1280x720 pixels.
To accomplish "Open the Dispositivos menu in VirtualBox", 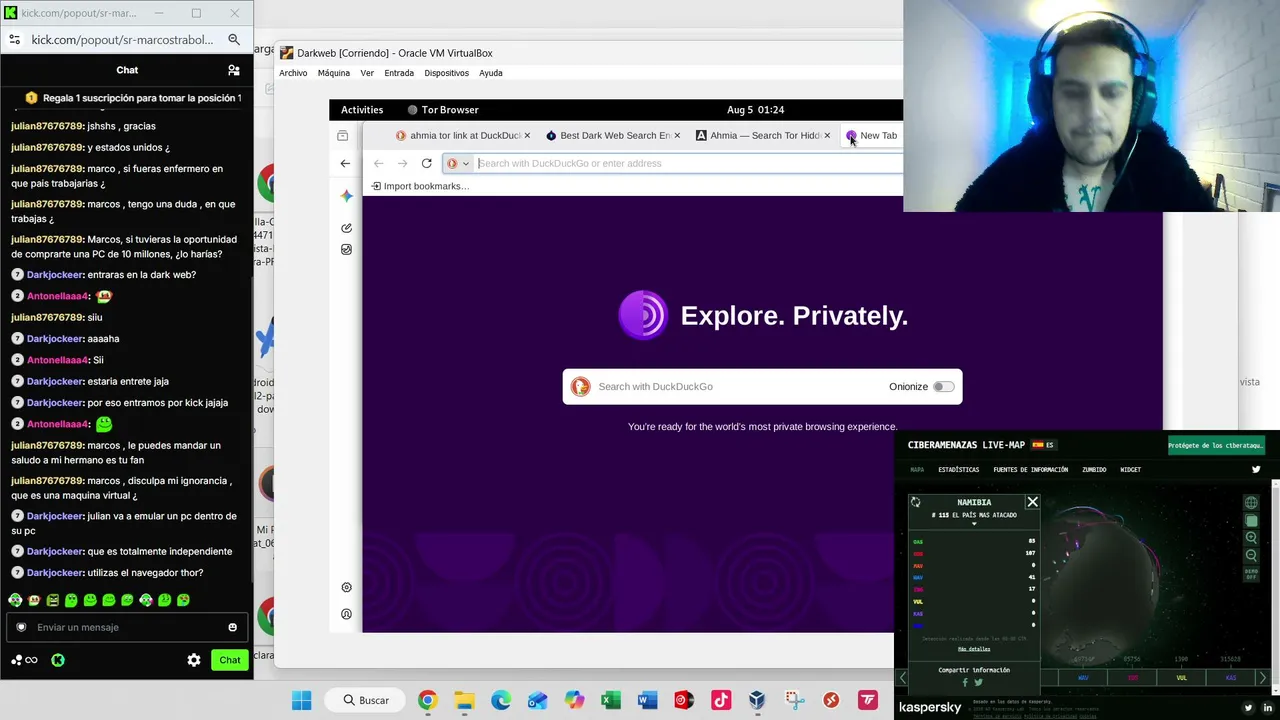I will tap(446, 73).
